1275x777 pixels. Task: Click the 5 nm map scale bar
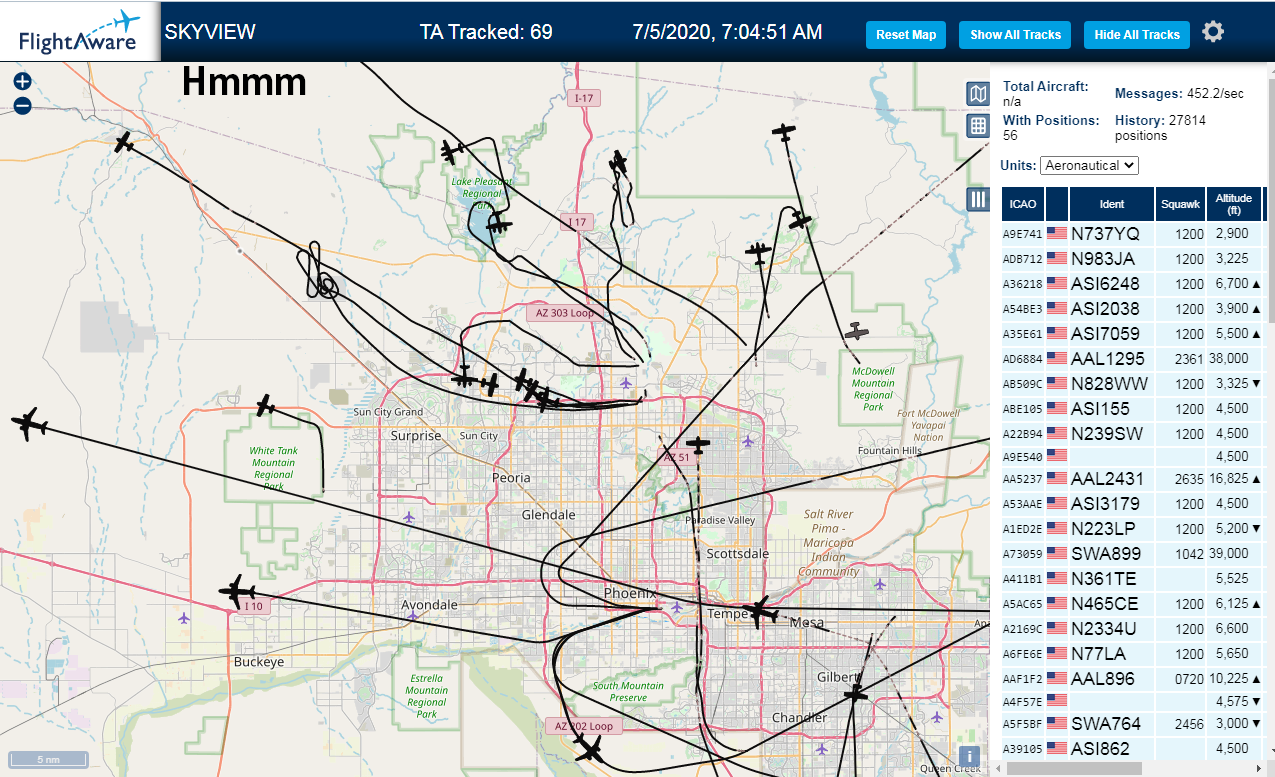pyautogui.click(x=48, y=760)
